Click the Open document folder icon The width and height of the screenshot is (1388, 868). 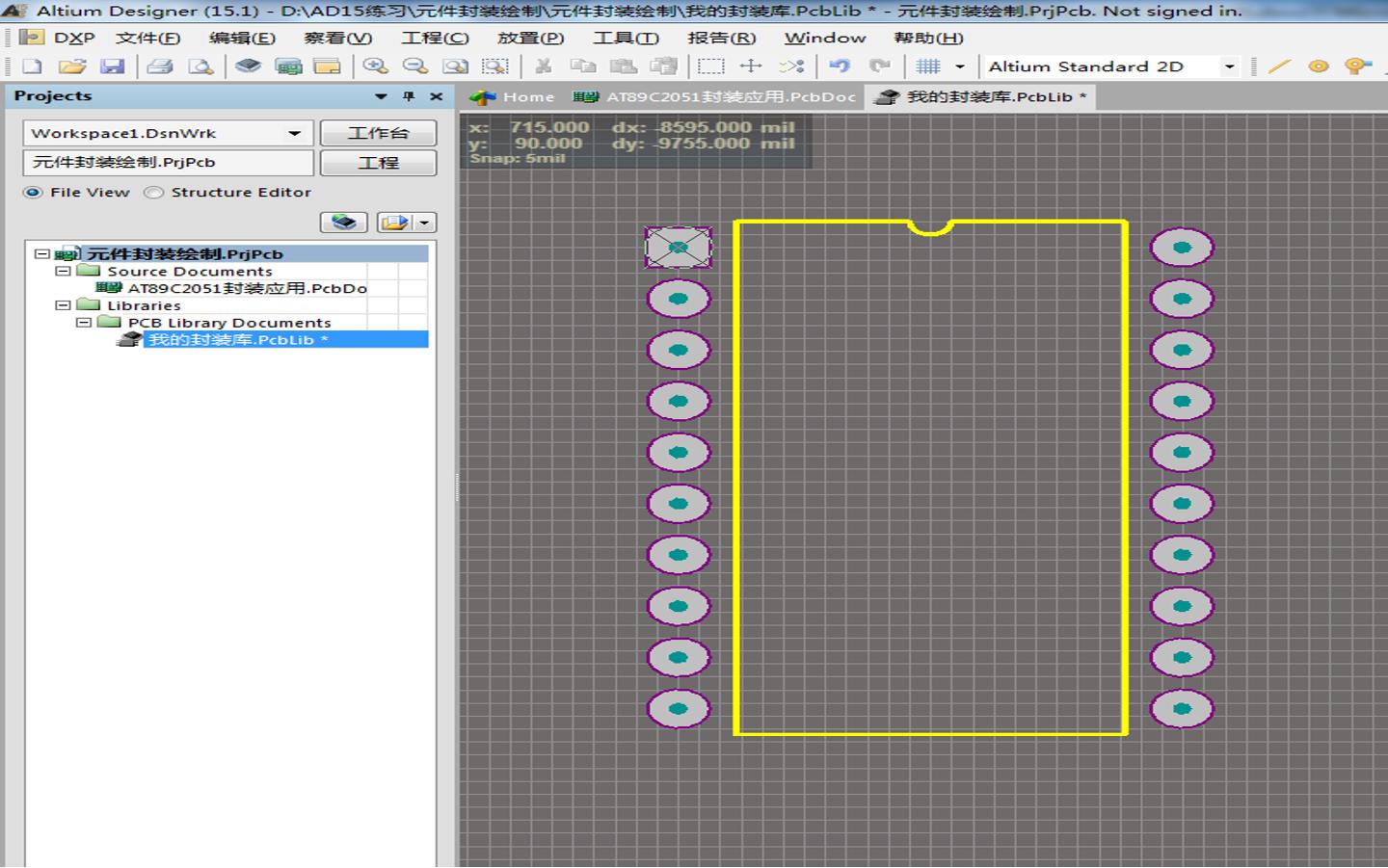click(71, 66)
